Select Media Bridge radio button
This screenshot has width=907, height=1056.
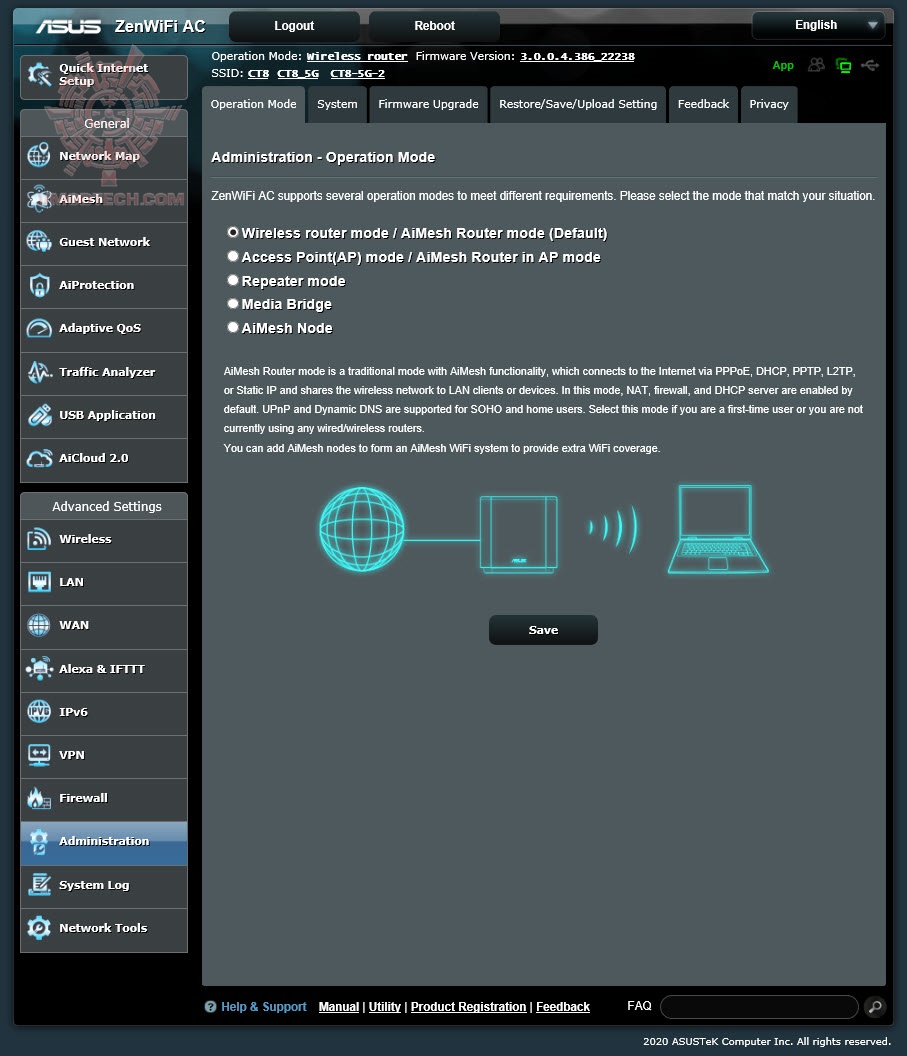(233, 304)
